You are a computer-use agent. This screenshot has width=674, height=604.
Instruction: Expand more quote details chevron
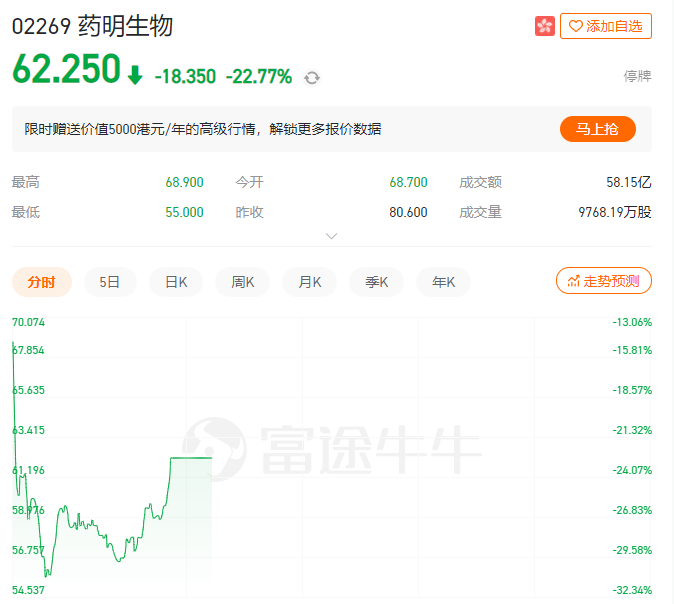331,236
